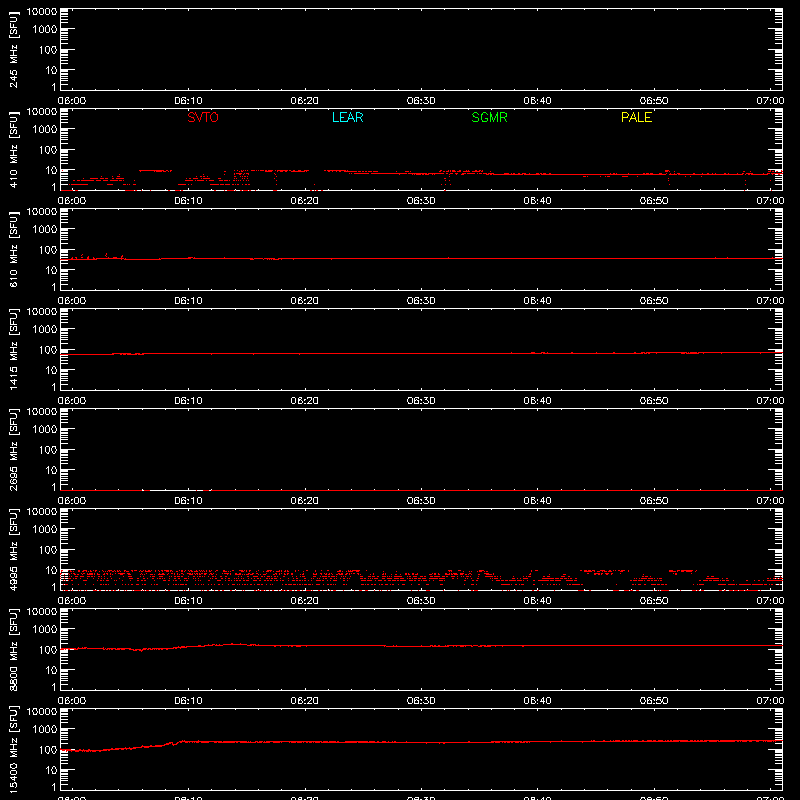The image size is (800, 800).
Task: Select the 1415 MHz [SFU] axis title
Action: 13,349
